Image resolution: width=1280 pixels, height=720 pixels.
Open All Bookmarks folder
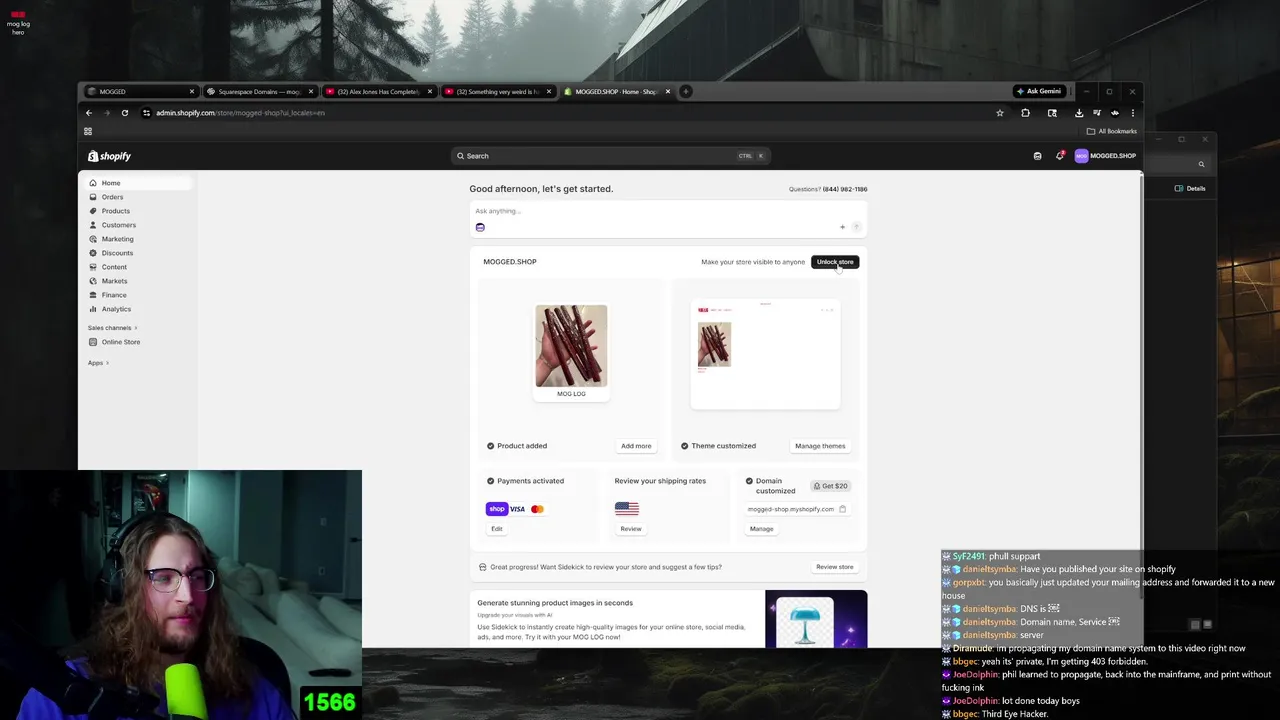click(x=1112, y=131)
